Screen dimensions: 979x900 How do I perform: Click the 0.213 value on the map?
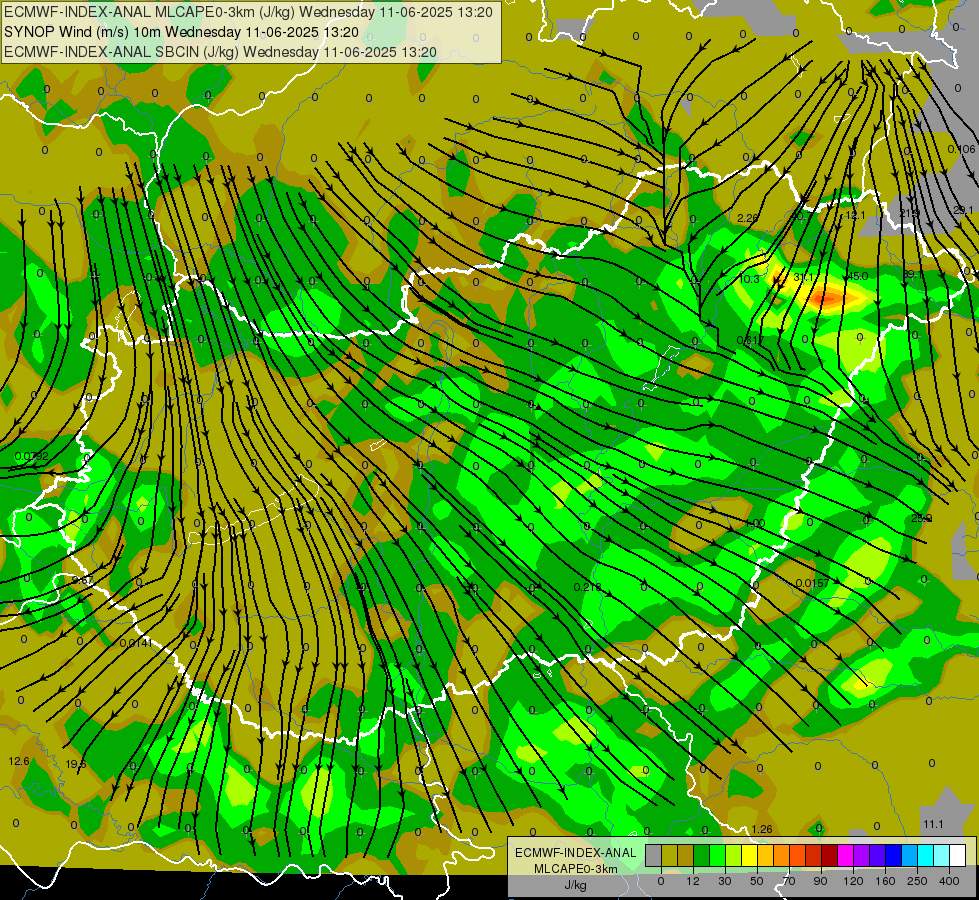pos(588,586)
